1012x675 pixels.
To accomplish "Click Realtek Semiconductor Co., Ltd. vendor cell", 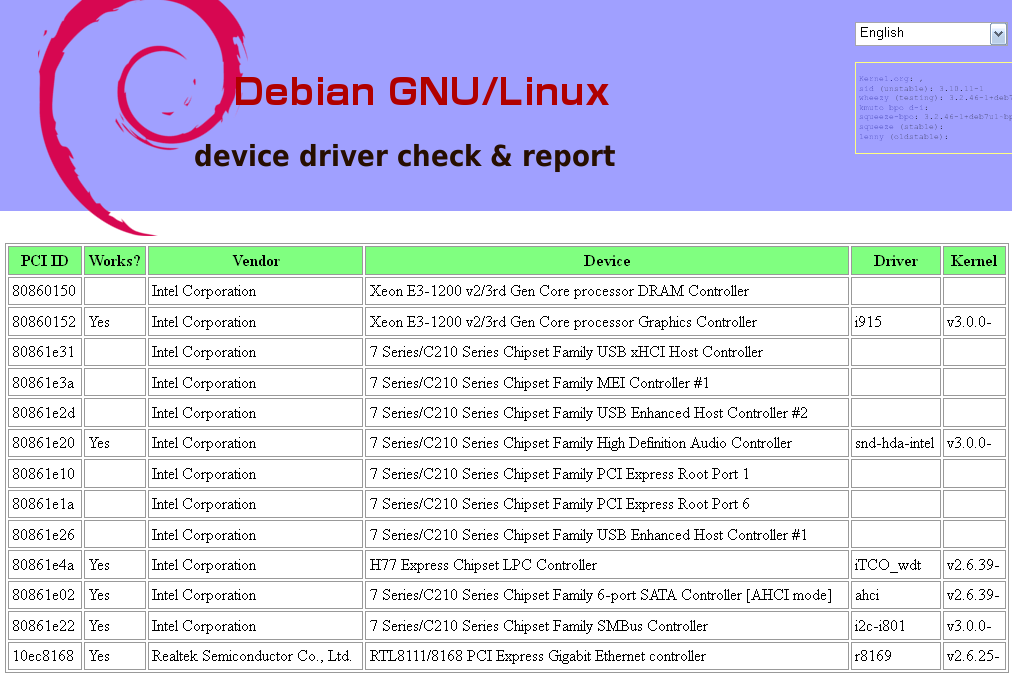I will (256, 656).
